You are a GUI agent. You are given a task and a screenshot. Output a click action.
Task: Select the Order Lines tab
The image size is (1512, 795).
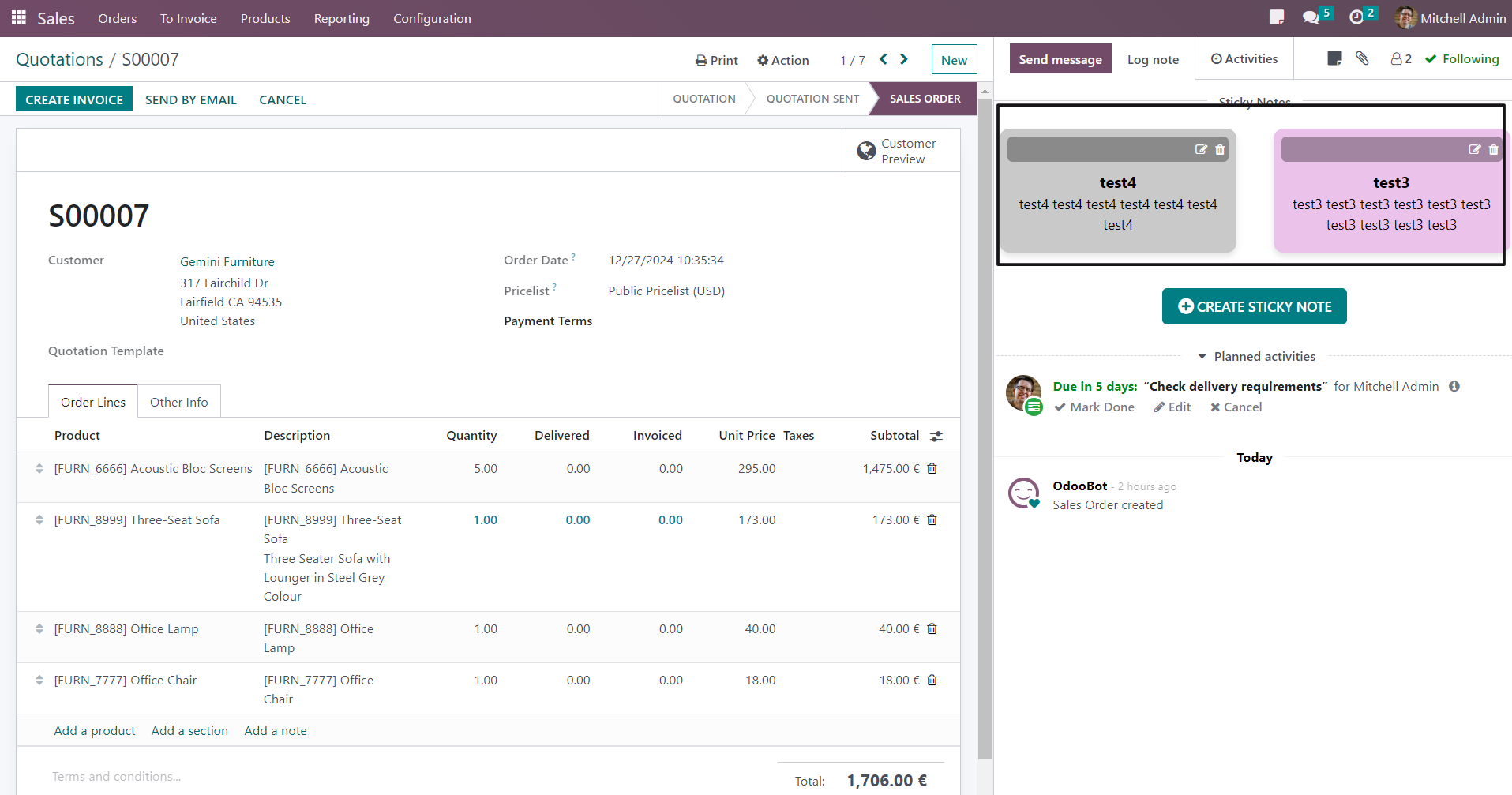pyautogui.click(x=93, y=402)
